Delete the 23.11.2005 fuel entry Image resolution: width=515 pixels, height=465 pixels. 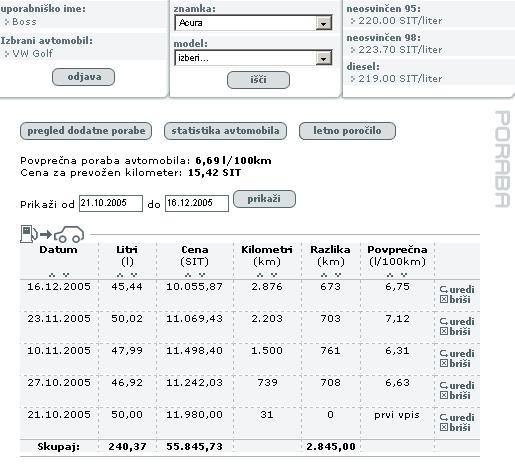point(455,331)
